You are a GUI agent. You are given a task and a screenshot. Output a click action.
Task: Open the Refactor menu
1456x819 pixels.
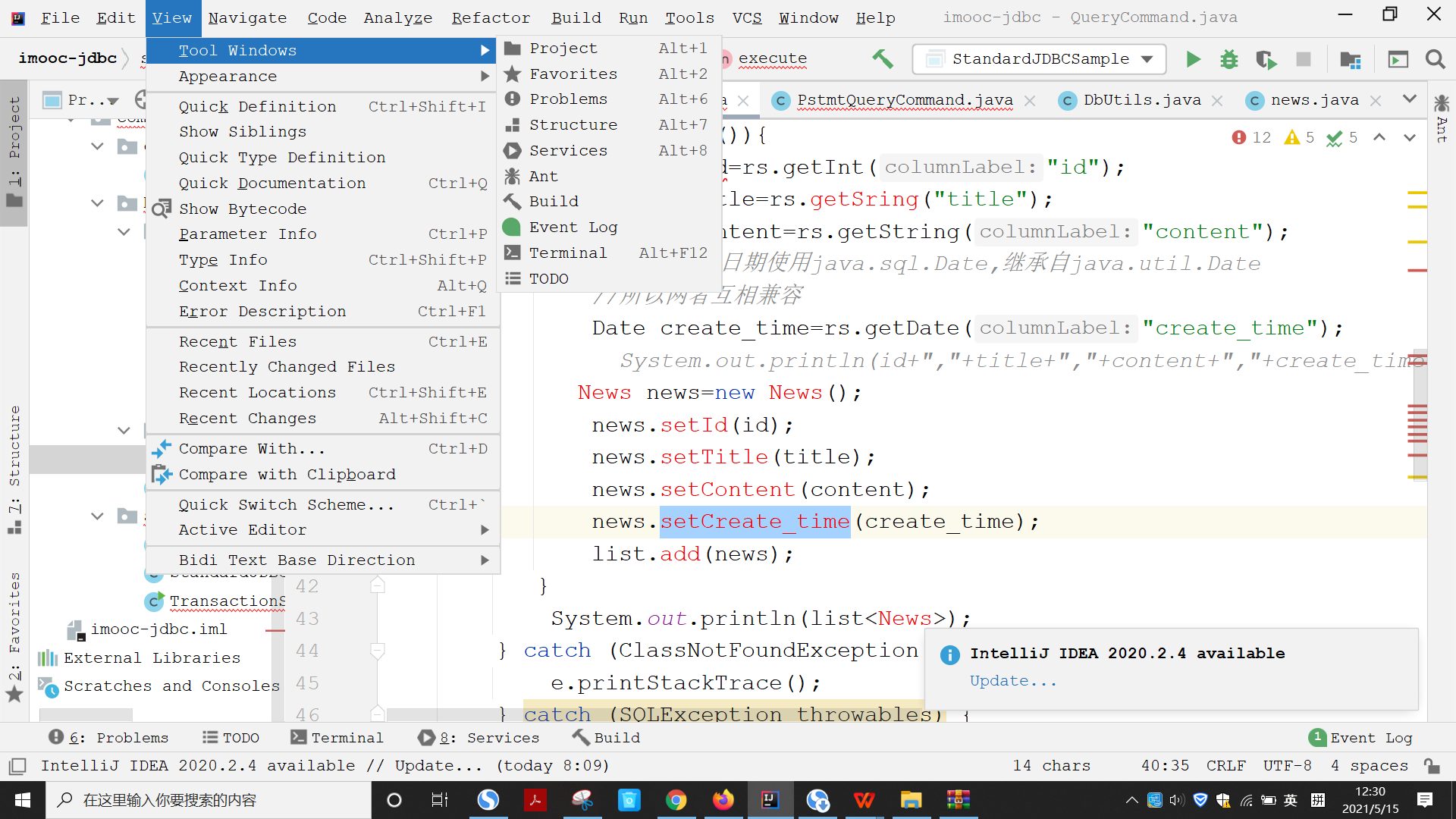(491, 17)
